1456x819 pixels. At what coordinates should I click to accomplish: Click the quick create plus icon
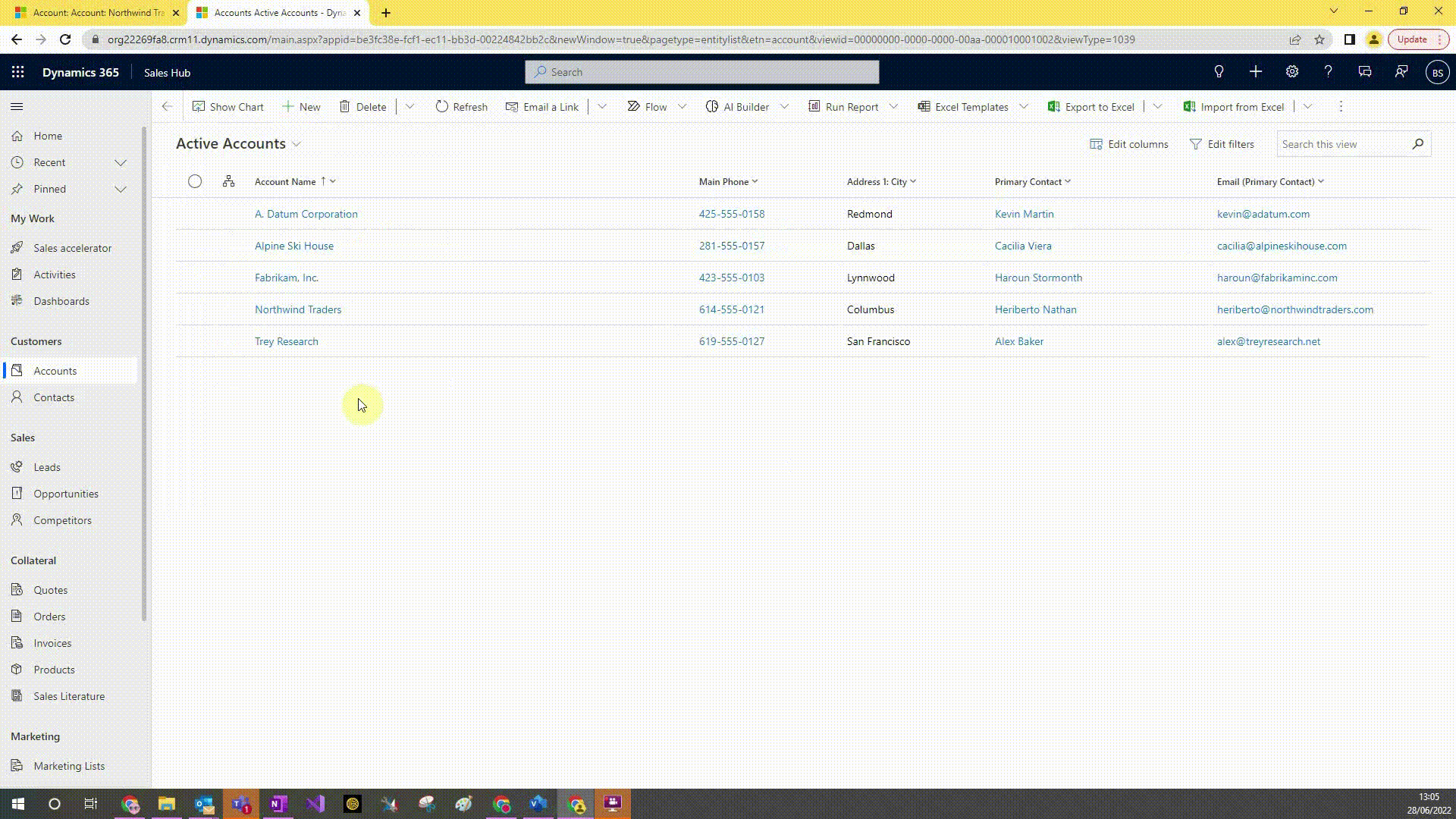1255,72
